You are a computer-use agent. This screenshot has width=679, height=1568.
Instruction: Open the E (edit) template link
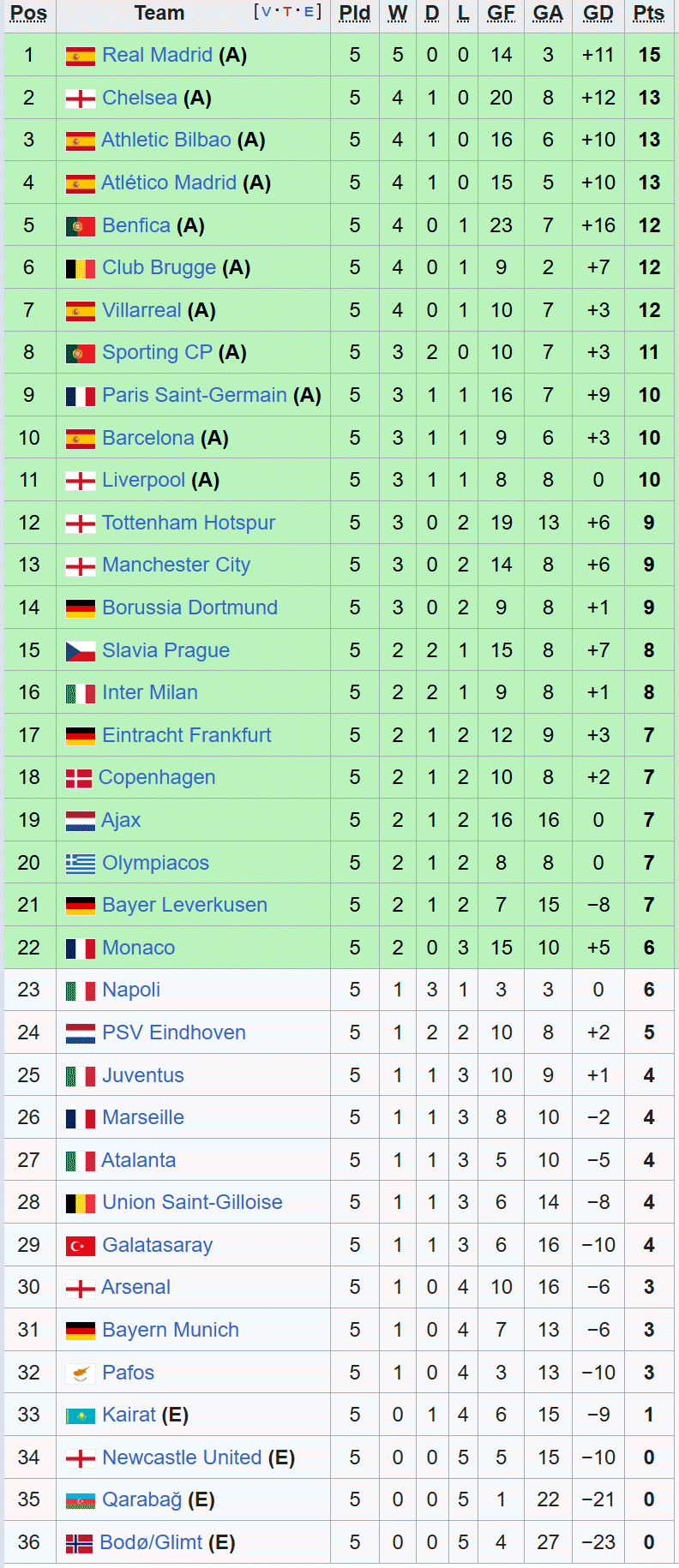309,12
